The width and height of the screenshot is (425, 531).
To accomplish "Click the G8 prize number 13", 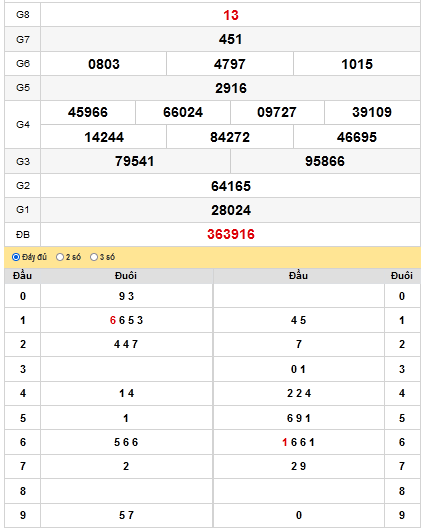I will [231, 15].
